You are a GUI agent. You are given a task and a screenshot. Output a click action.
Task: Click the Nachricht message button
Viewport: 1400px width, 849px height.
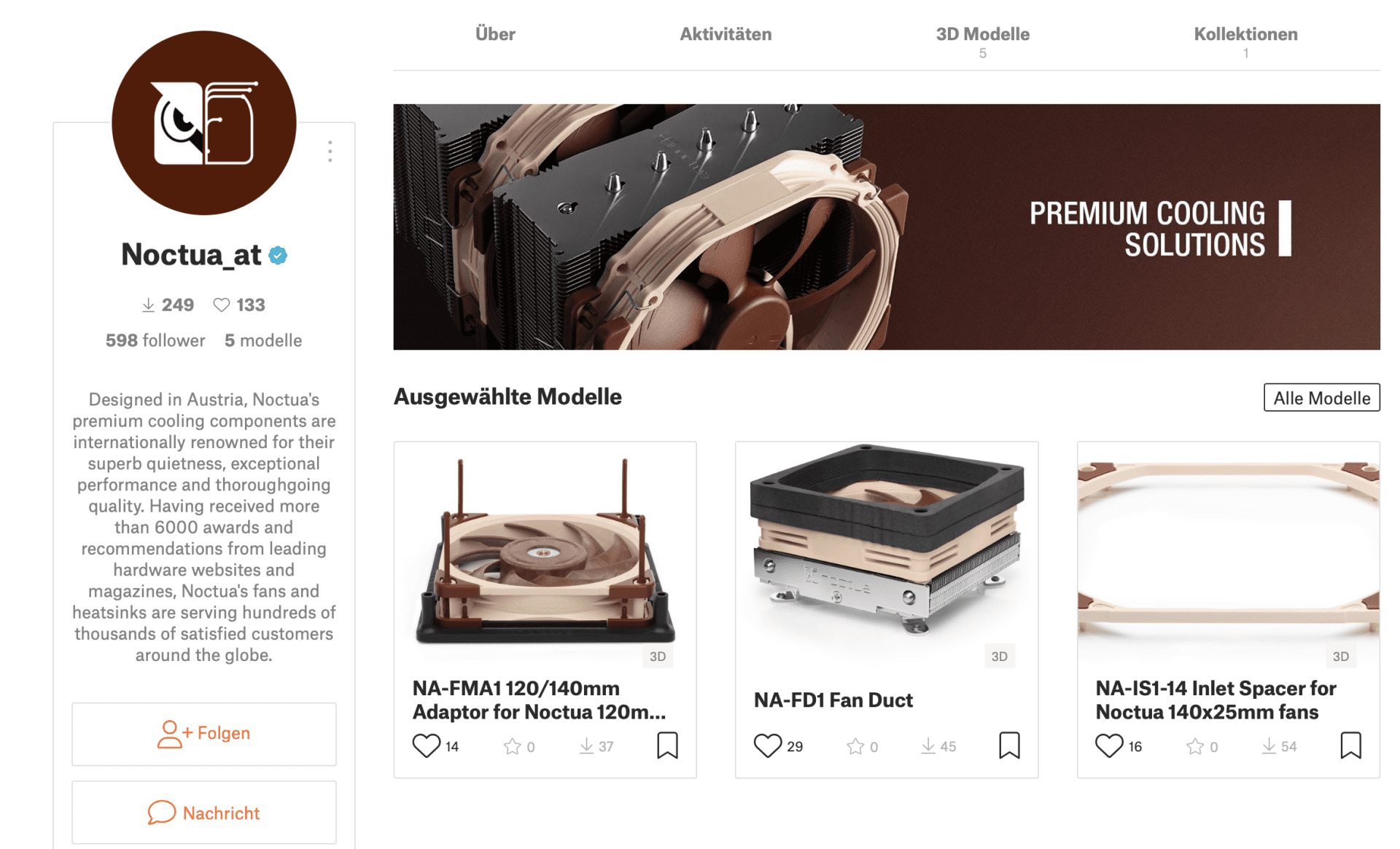pos(204,813)
